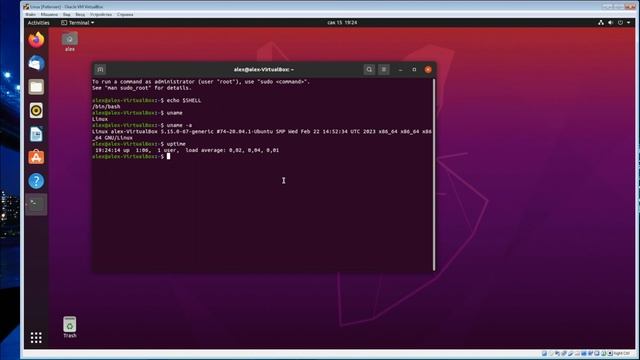
Task: Launch Rhythmbox music player from dock
Action: (x=36, y=111)
